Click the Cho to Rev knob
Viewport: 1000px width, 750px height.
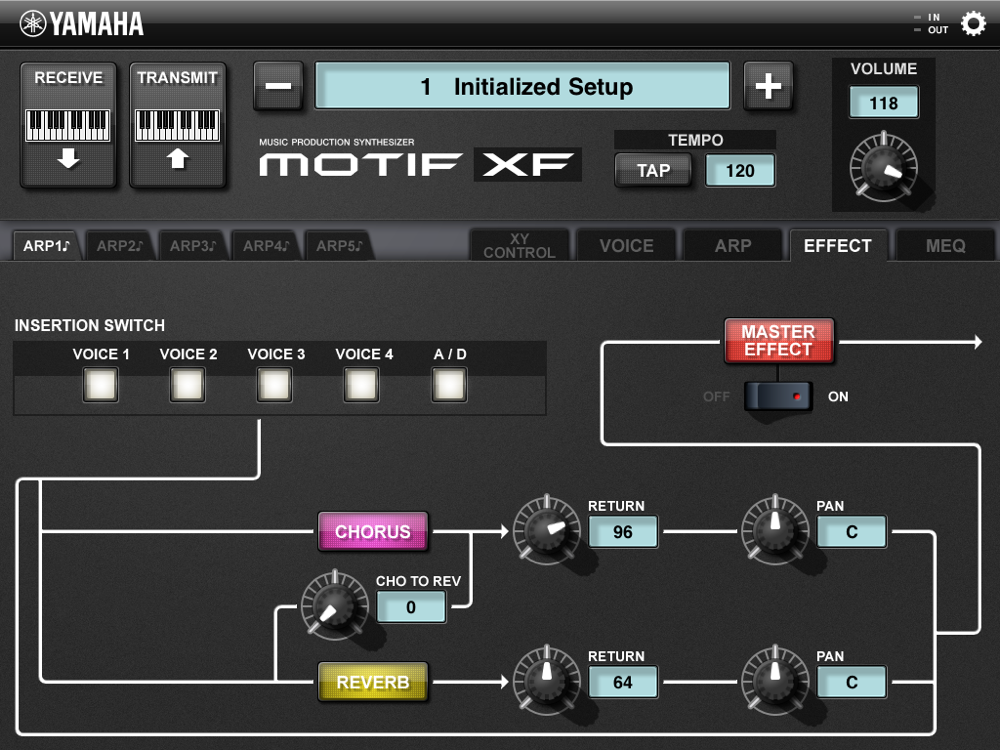tap(334, 604)
